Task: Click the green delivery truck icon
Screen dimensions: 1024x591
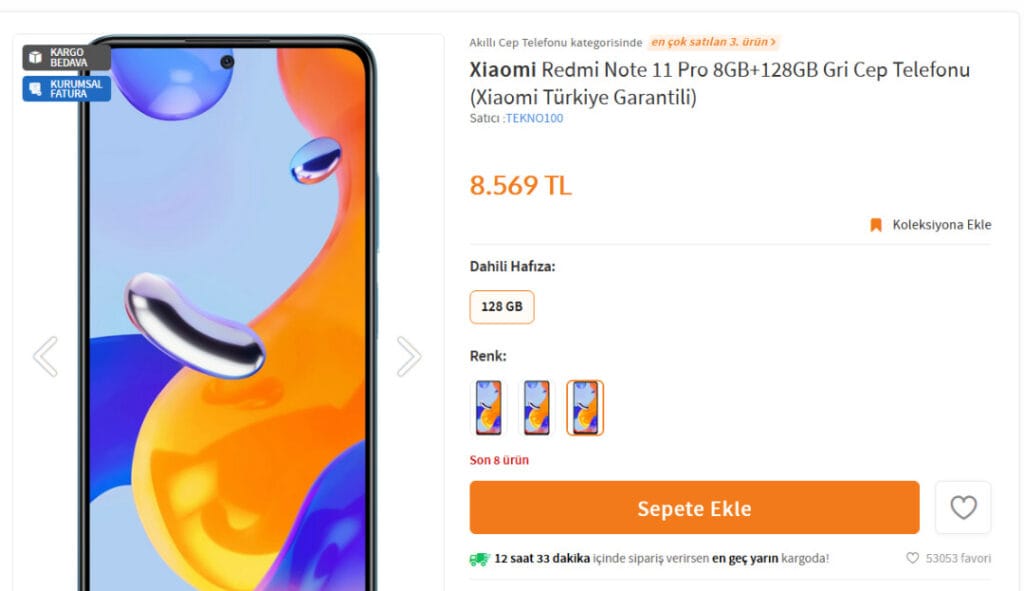Action: (479, 559)
